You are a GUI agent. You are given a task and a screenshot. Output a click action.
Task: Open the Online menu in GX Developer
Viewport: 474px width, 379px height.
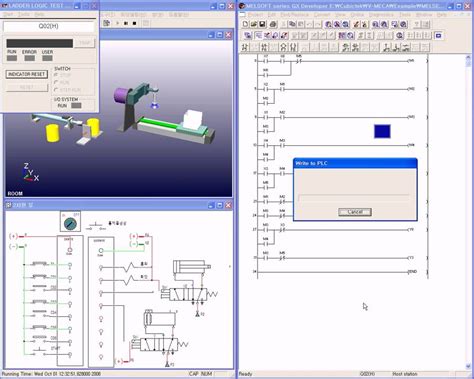357,15
